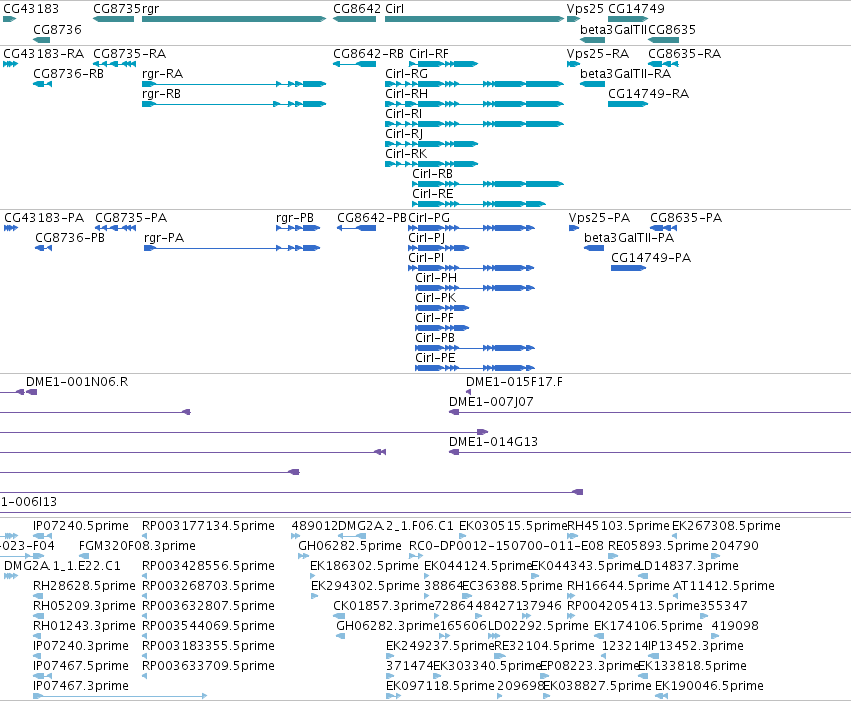851x701 pixels.
Task: Select protein CG8735-PA label
Action: click(x=131, y=218)
